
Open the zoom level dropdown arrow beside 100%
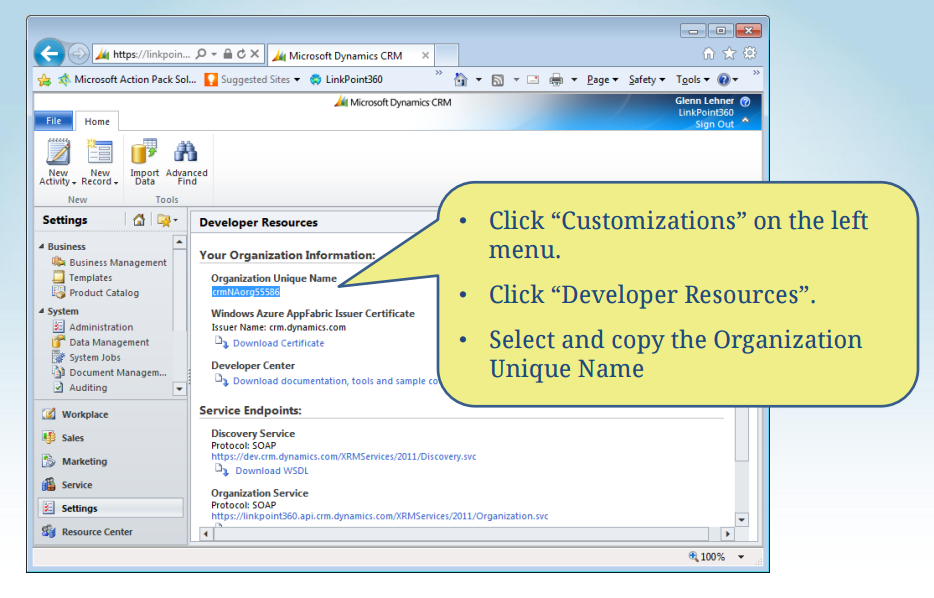tap(741, 557)
